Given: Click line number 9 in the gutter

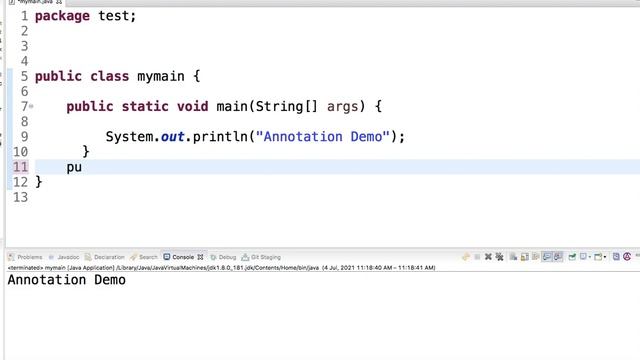Looking at the screenshot, I should pyautogui.click(x=24, y=137).
